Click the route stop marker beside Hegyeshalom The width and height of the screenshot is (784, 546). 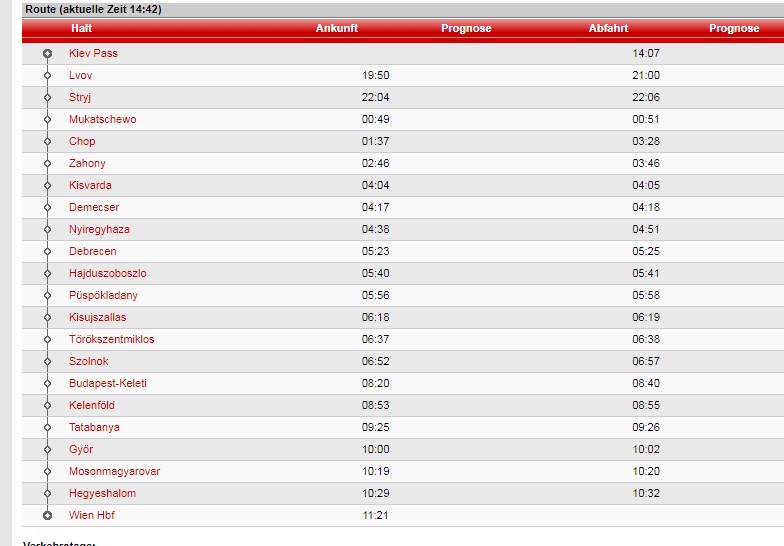click(x=47, y=493)
